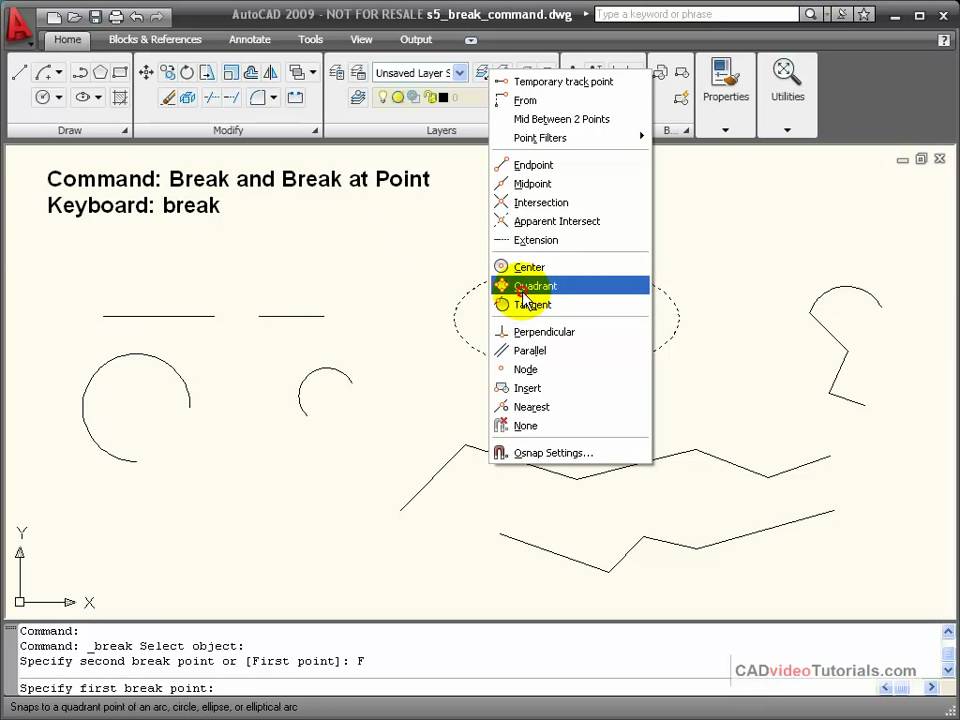Select the Rectangle tool icon

click(120, 72)
